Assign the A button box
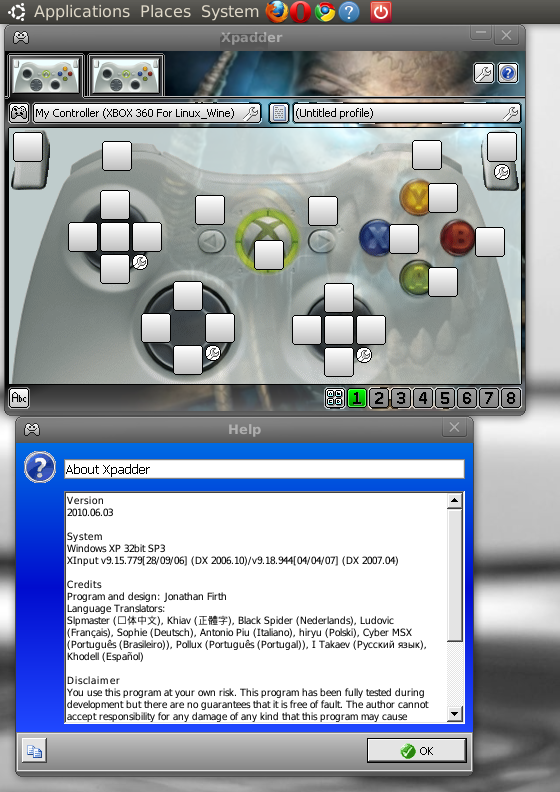The width and height of the screenshot is (560, 792). (x=443, y=281)
